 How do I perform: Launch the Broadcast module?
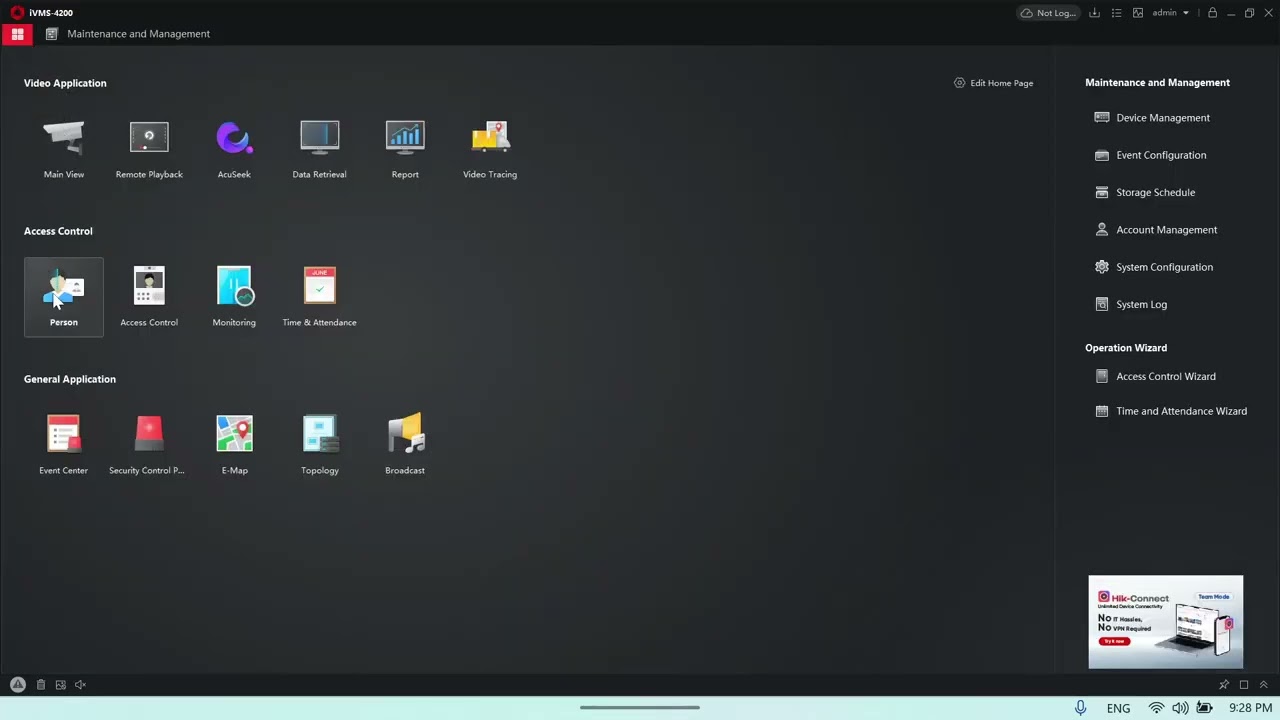405,445
